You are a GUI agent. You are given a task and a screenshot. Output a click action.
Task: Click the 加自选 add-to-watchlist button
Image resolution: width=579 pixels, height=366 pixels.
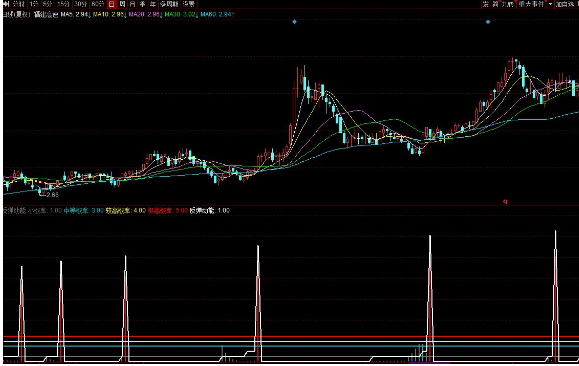point(566,4)
